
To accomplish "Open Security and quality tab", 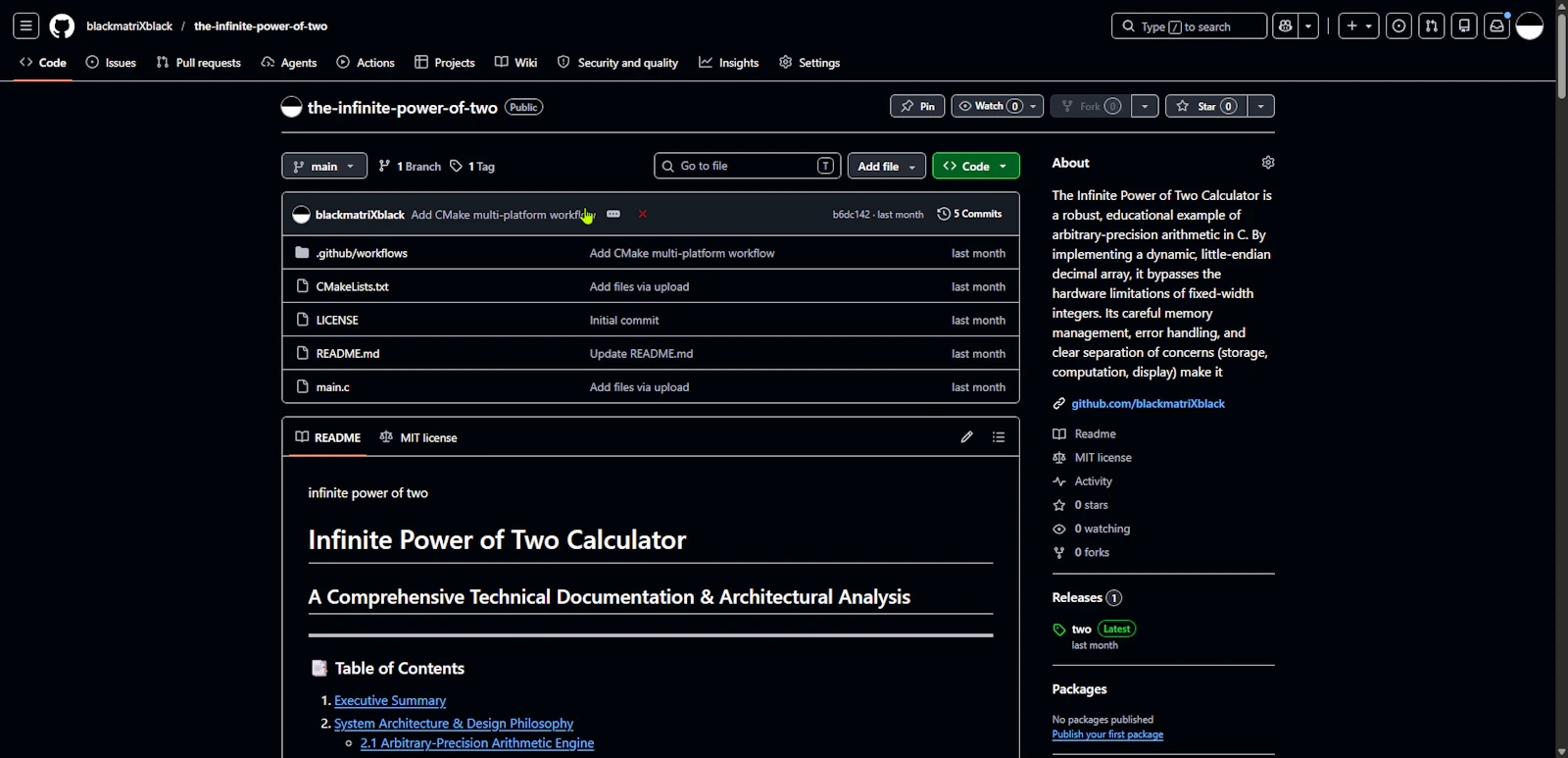I will (618, 63).
